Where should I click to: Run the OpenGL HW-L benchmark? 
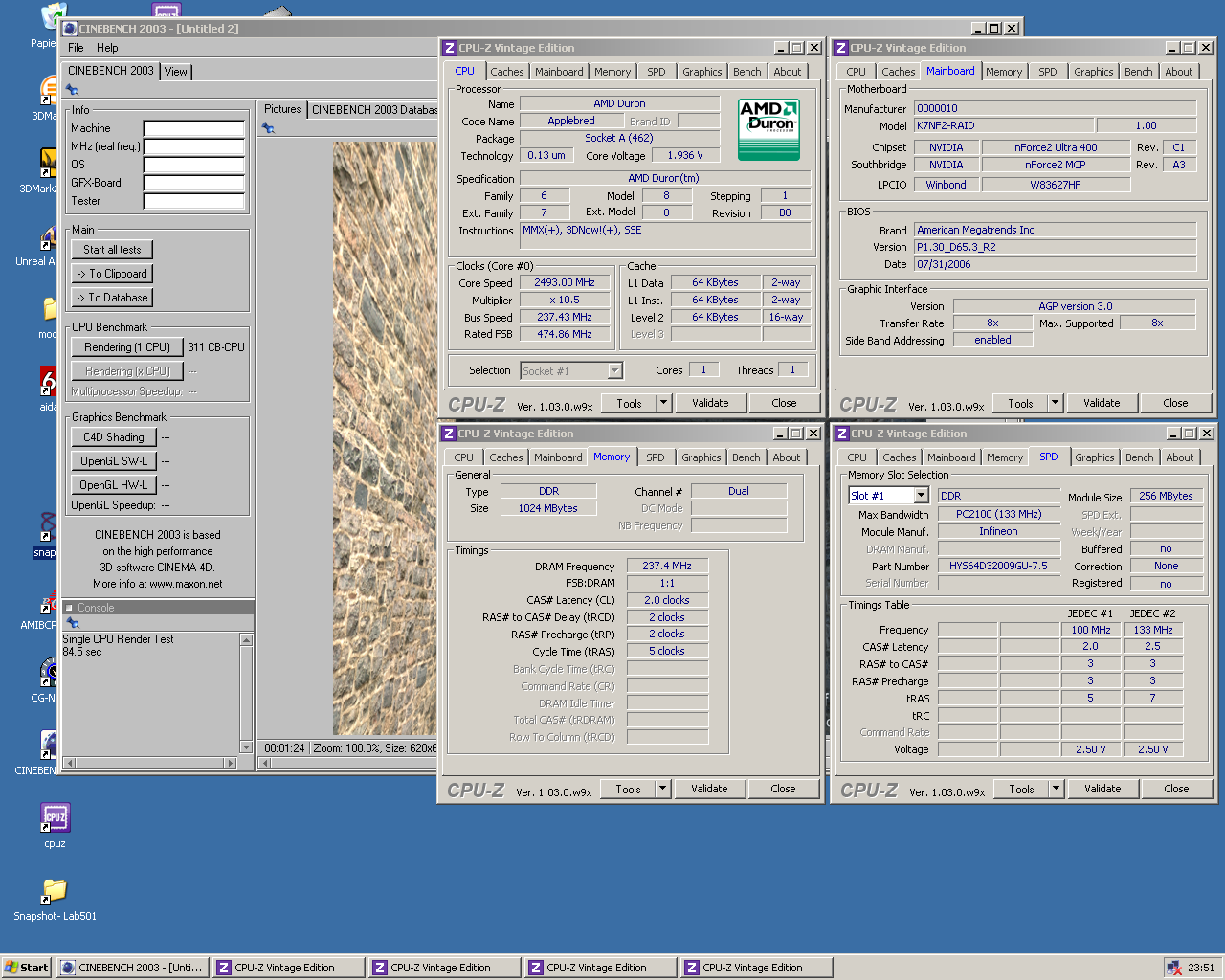click(114, 485)
